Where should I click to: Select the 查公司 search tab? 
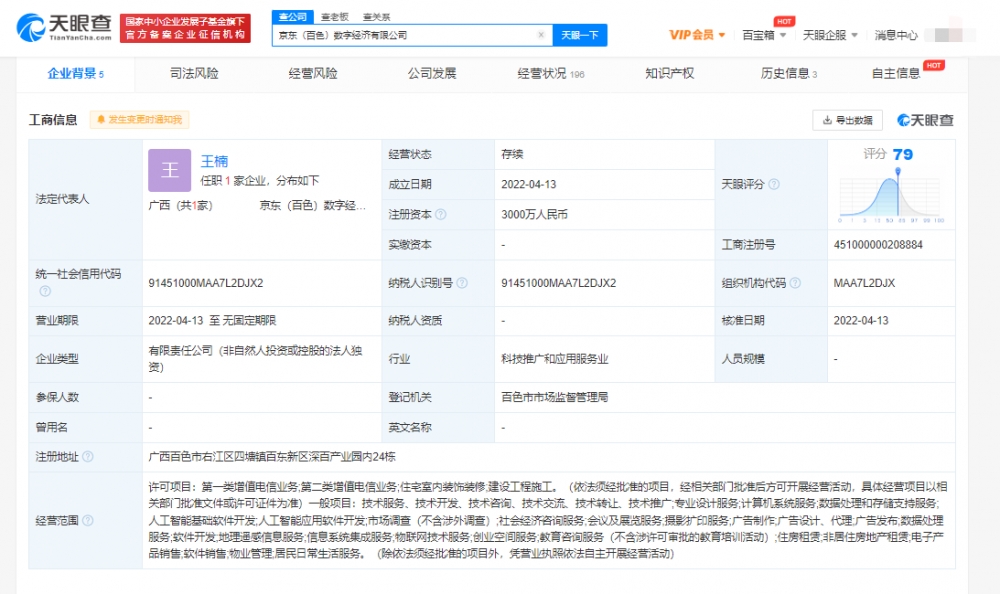(293, 17)
